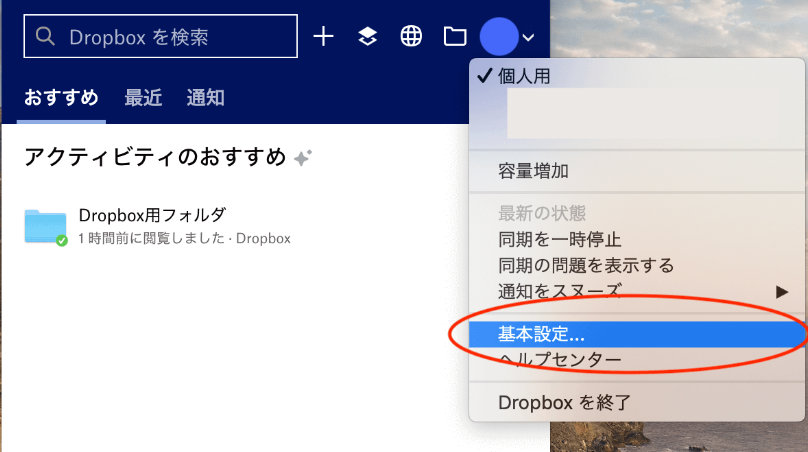The height and width of the screenshot is (452, 808).
Task: Expand the 通知をスヌーズ submenu arrow
Action: [x=782, y=292]
